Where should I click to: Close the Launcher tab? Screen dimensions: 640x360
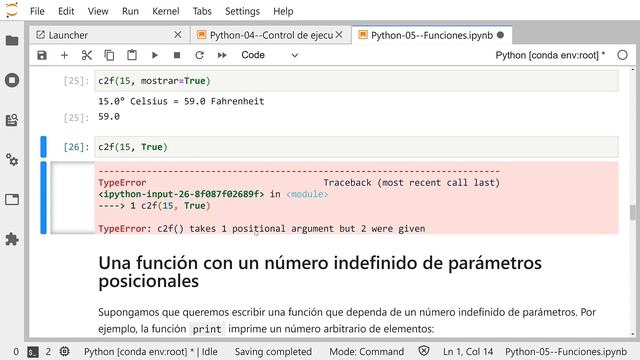(x=178, y=35)
